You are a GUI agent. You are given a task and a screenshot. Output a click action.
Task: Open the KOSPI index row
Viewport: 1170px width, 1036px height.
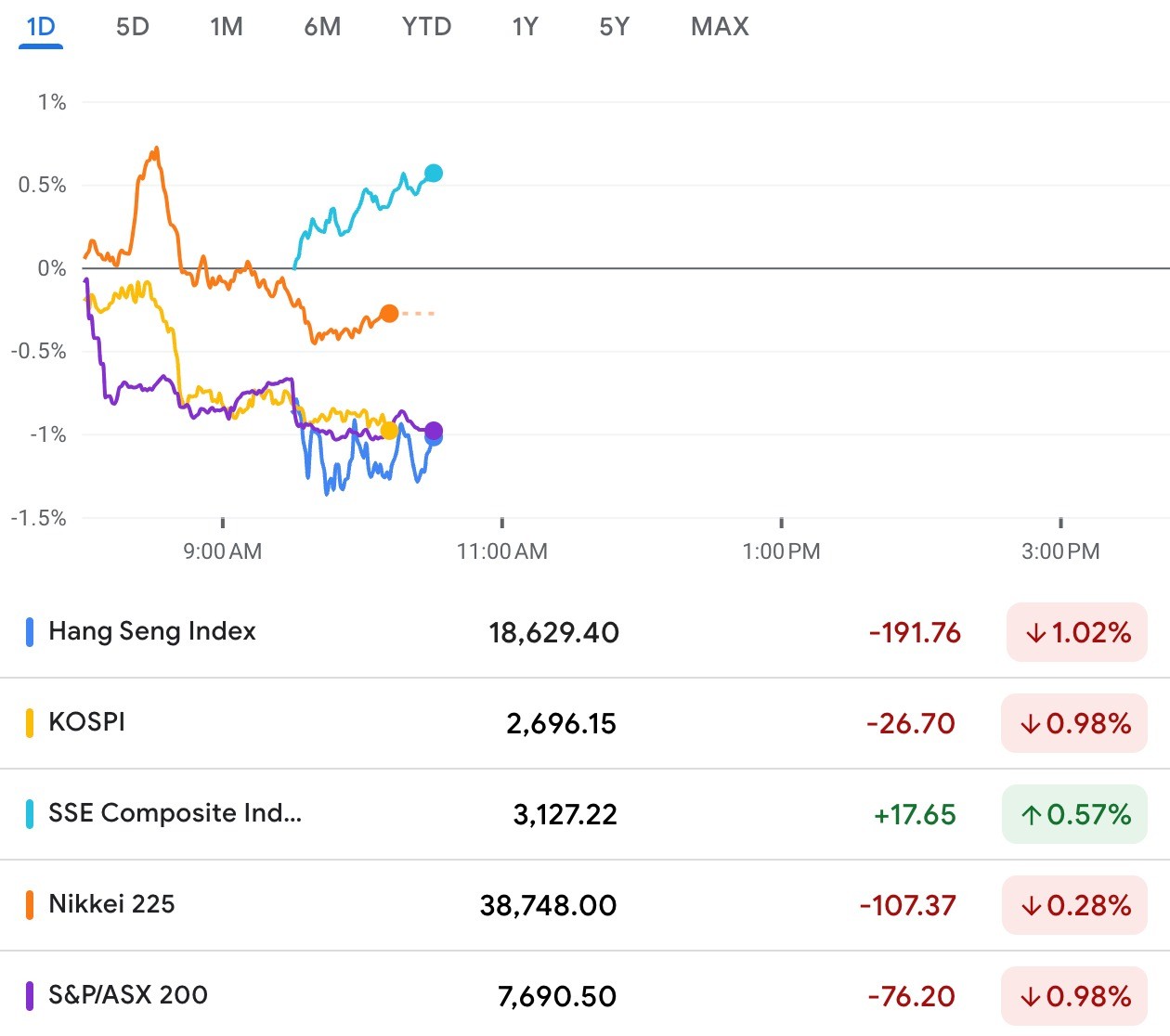pyautogui.click(x=585, y=723)
